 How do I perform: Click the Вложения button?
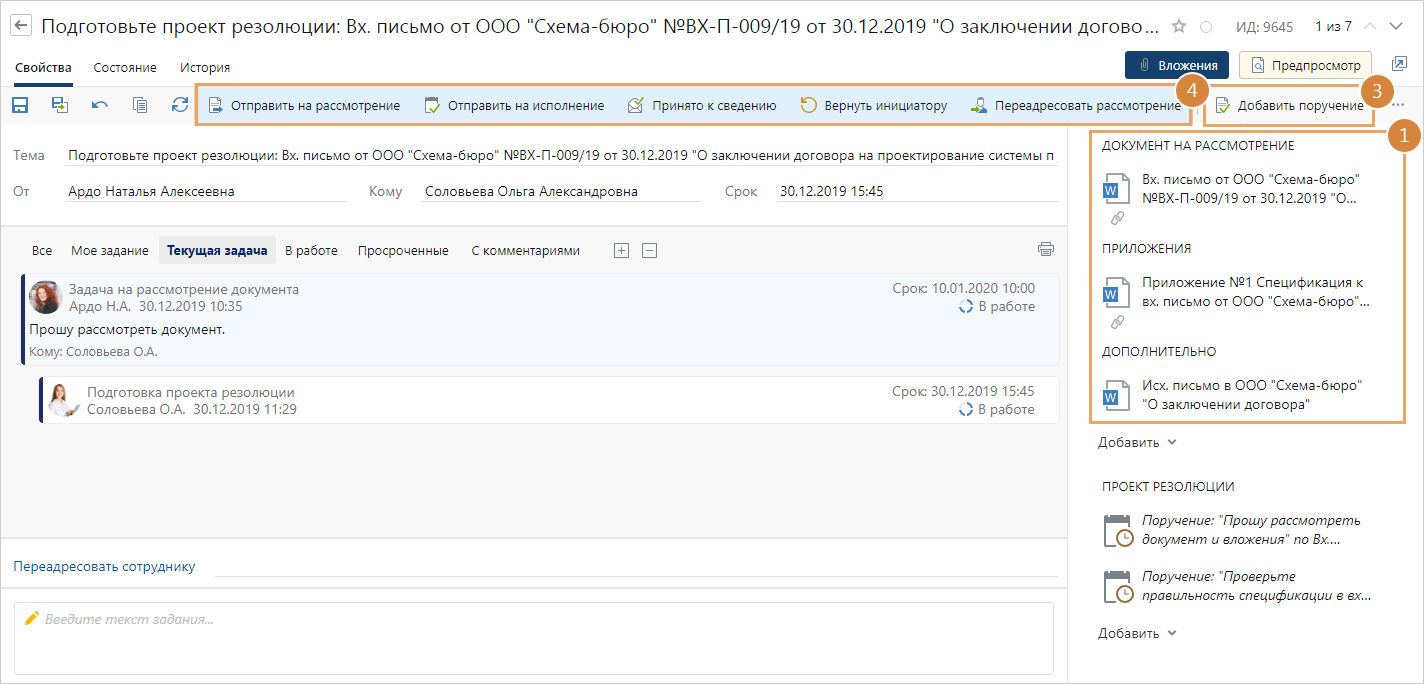(1176, 65)
